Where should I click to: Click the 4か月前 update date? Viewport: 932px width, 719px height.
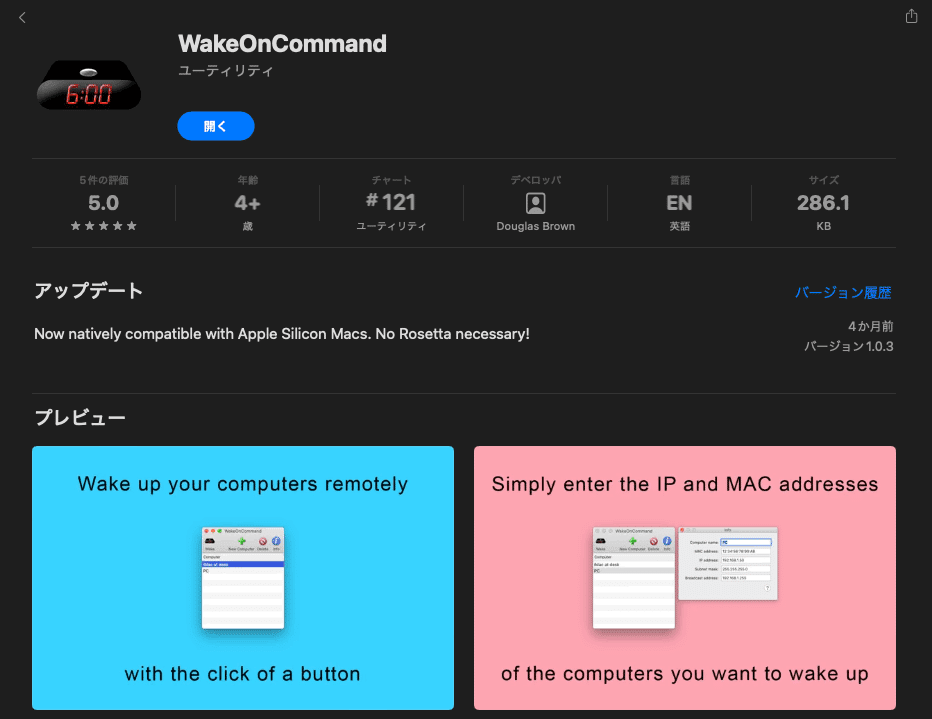coord(871,326)
